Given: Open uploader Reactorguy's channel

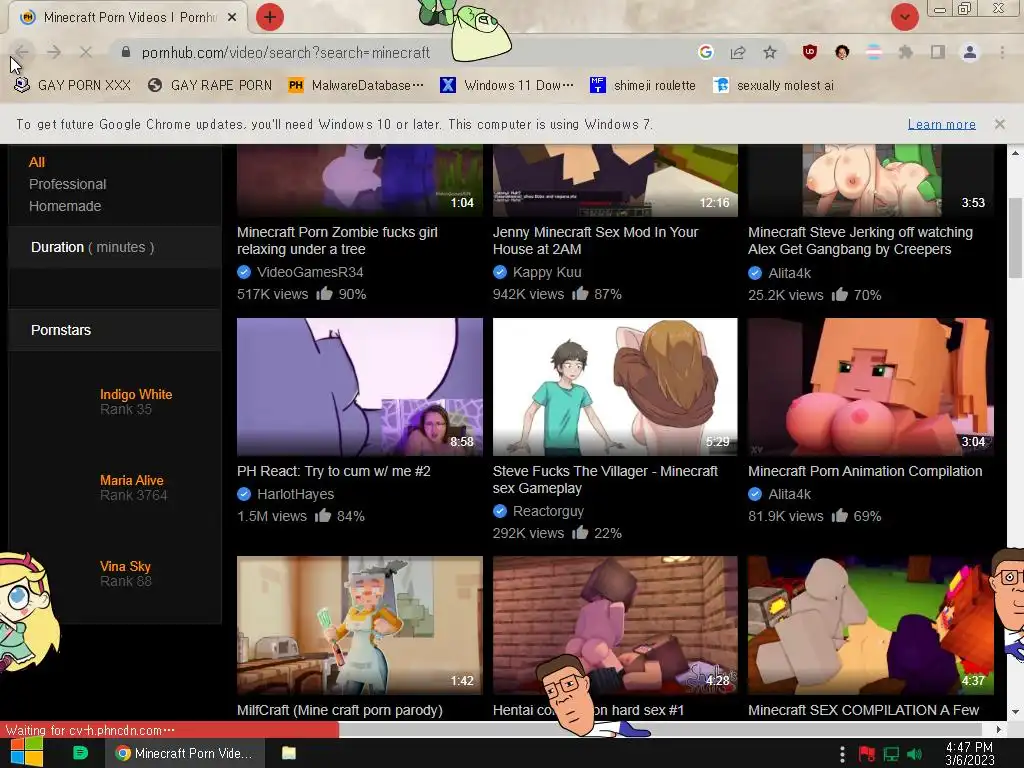Looking at the screenshot, I should pos(548,511).
